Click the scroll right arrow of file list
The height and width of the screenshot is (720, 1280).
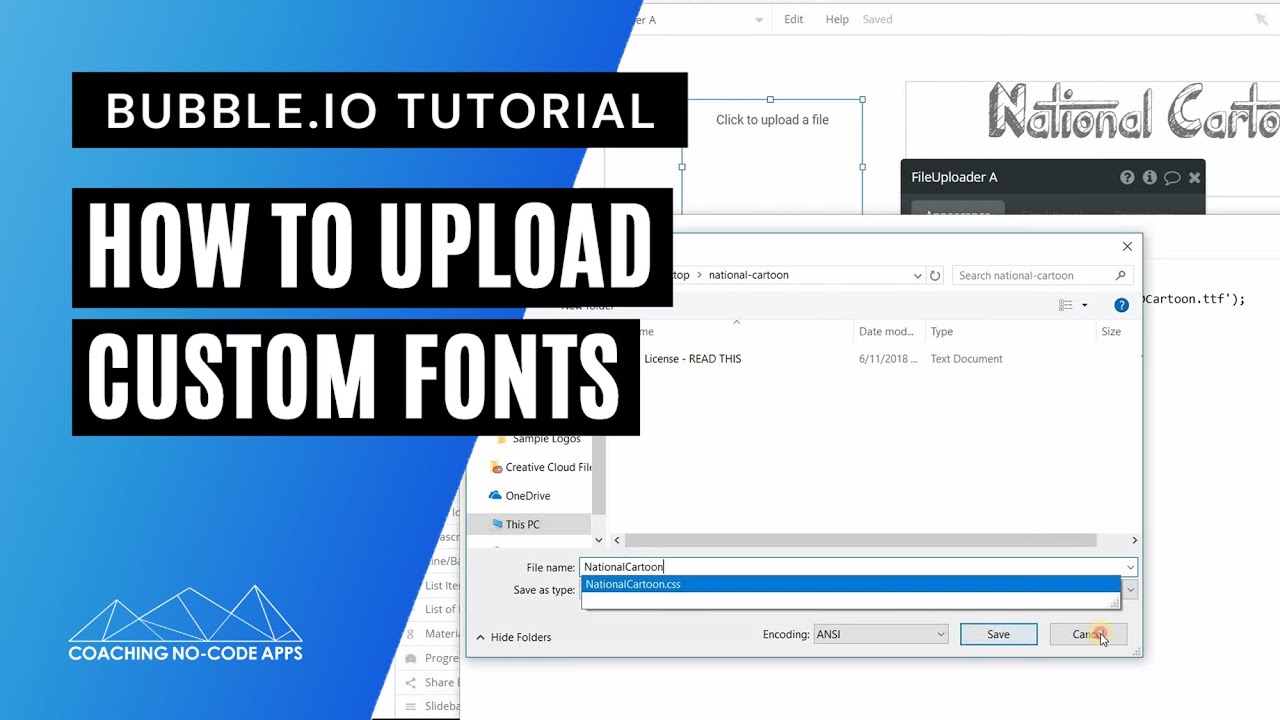pyautogui.click(x=1134, y=540)
